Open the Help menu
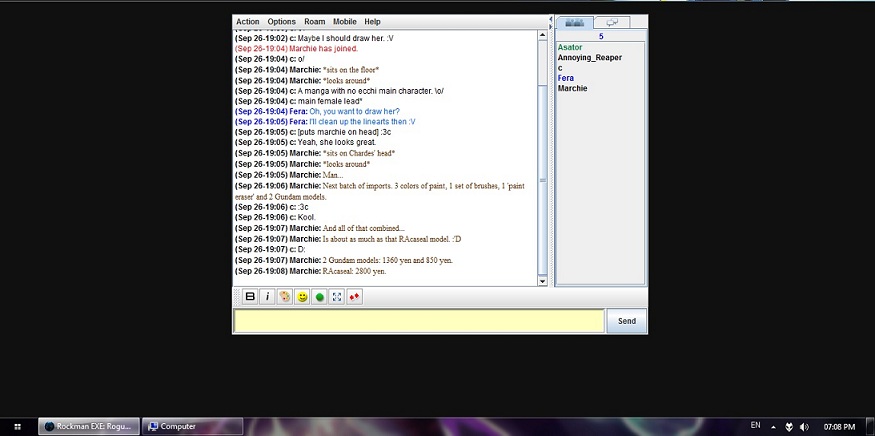875x436 pixels. (372, 22)
